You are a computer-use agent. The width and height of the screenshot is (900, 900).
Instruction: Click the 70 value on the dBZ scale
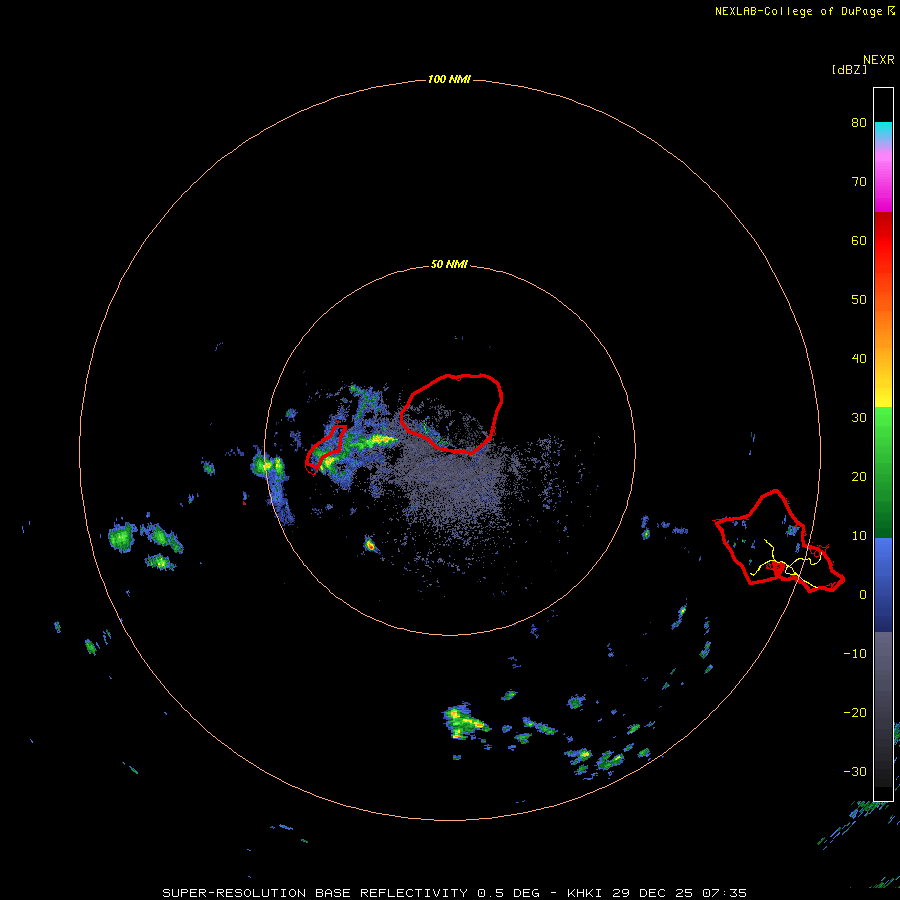coord(859,182)
